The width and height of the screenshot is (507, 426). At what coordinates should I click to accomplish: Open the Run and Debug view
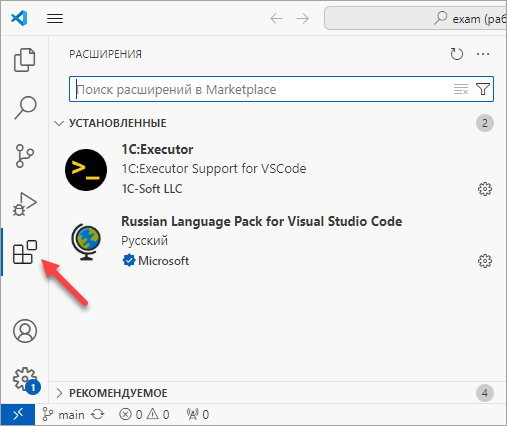click(x=25, y=204)
